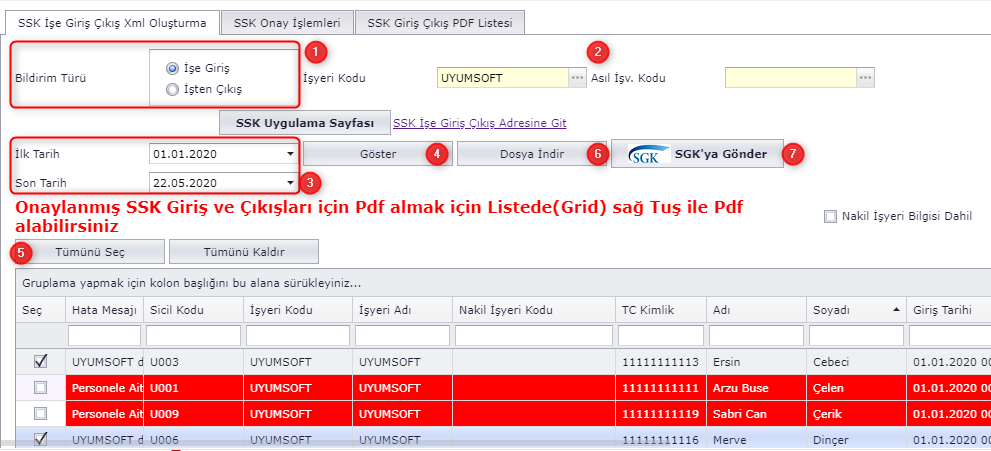Enable Nakil İşyeri Bilgisi Dahil checkbox

830,216
